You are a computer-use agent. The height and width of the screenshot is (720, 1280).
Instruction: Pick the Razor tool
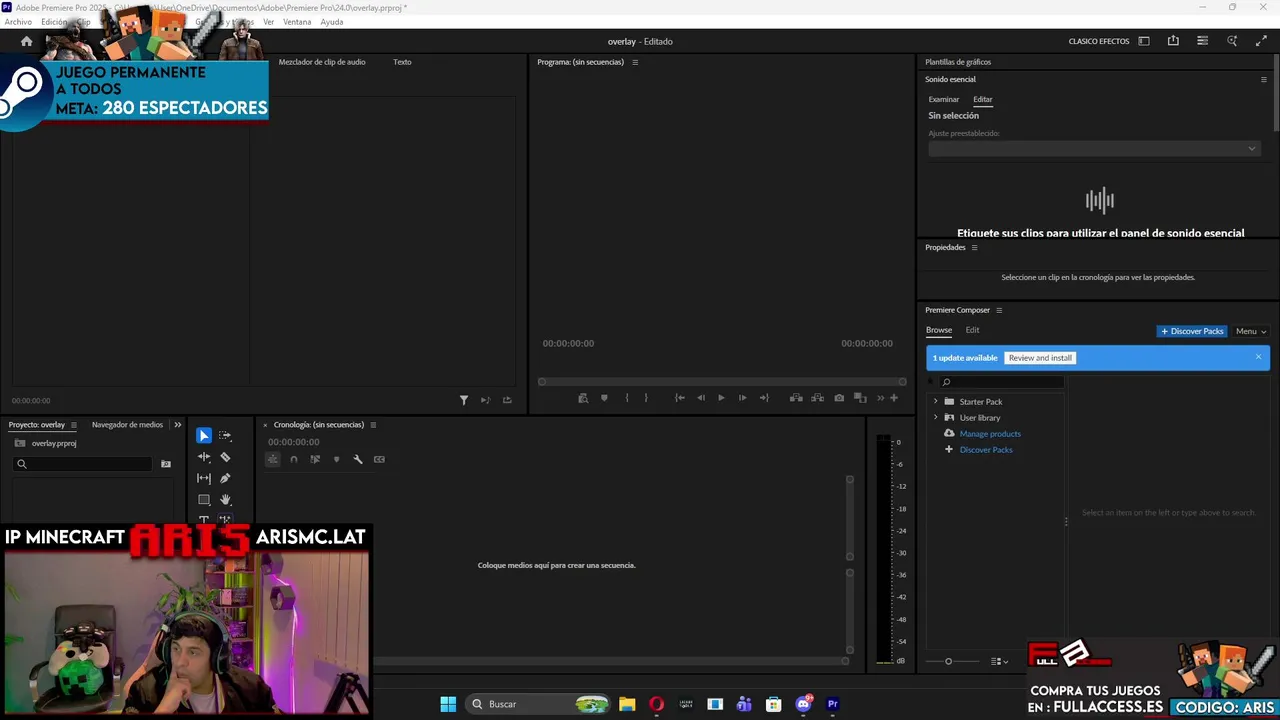[225, 457]
